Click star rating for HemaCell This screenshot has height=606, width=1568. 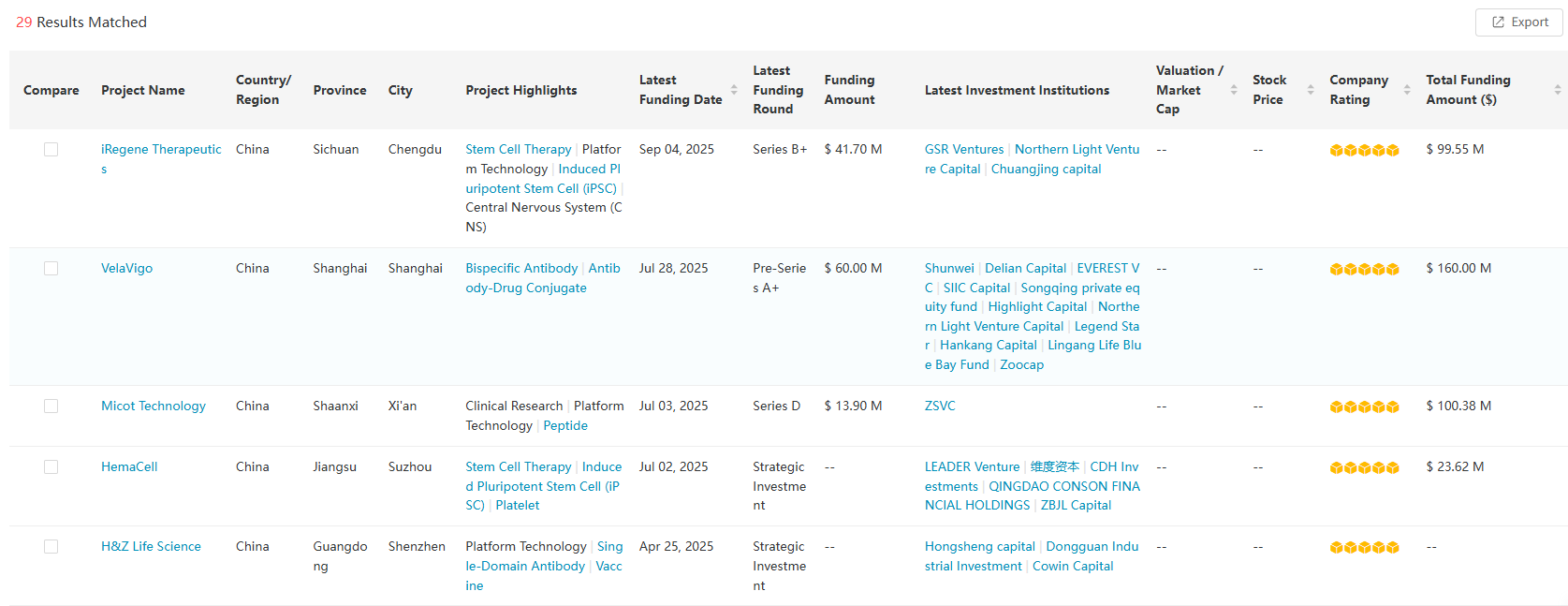click(1364, 467)
